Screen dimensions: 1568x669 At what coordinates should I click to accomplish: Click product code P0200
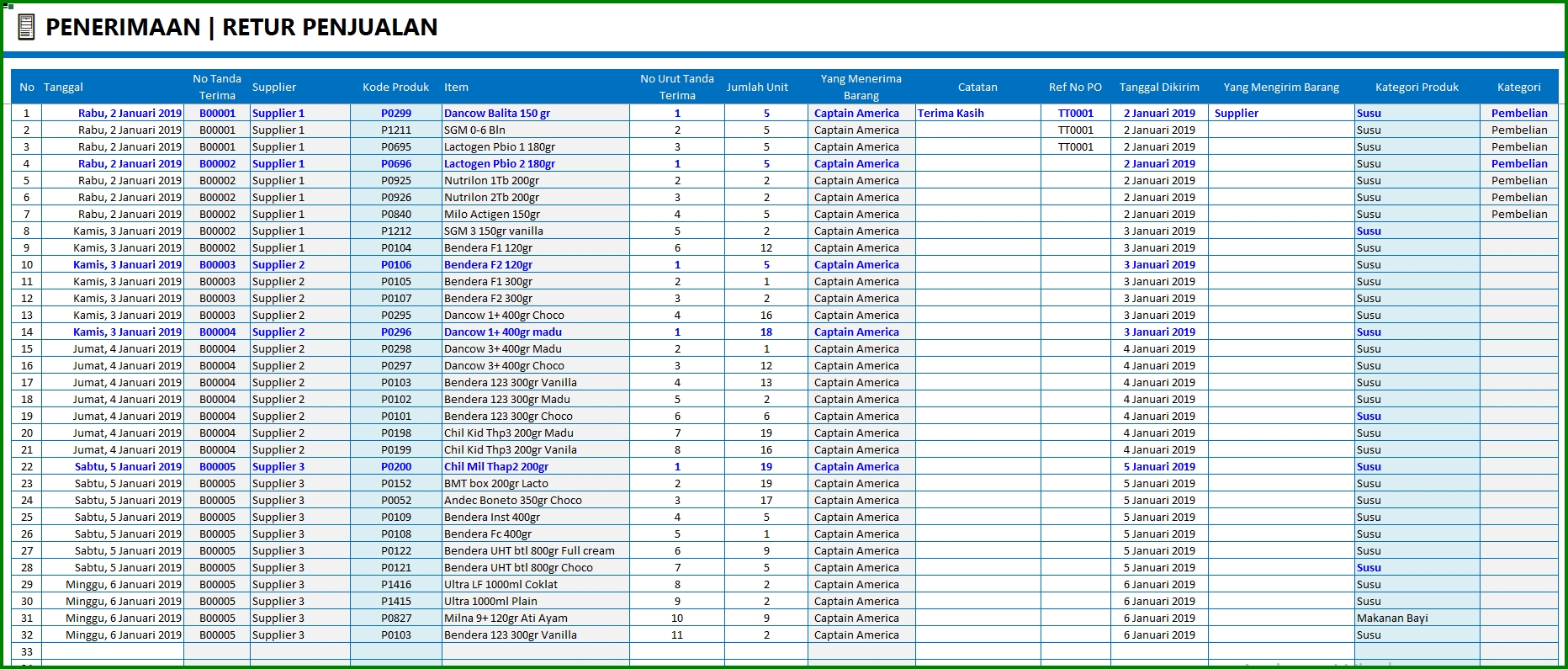pos(396,466)
